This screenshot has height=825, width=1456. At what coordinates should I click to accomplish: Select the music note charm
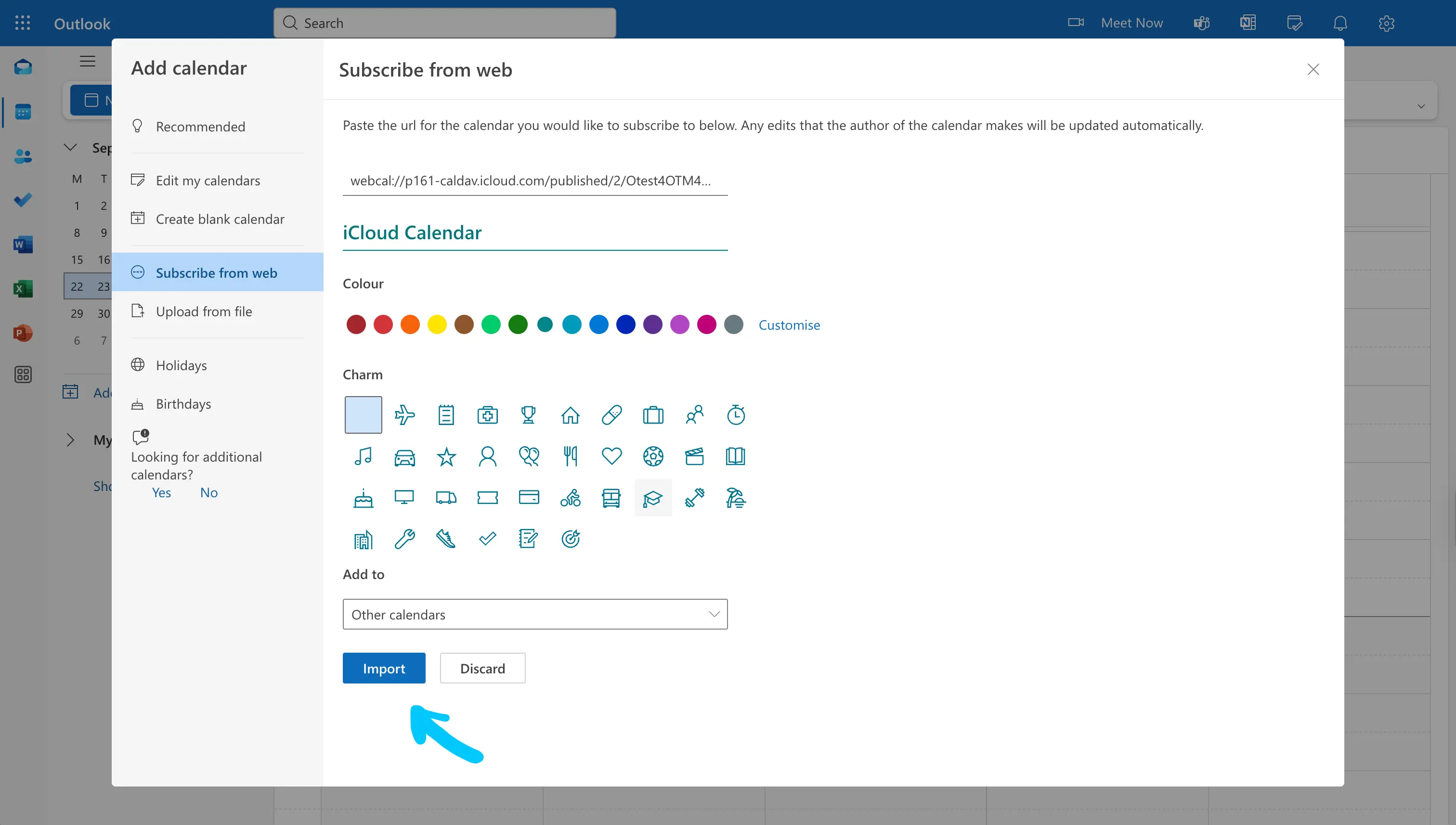point(363,456)
